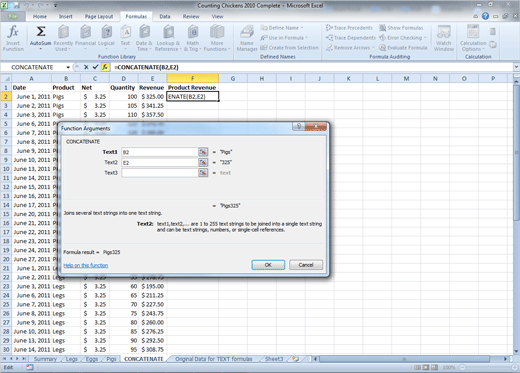Collapse dialog using Text1 range selector icon
Viewport: 520px width, 373px height.
point(203,152)
